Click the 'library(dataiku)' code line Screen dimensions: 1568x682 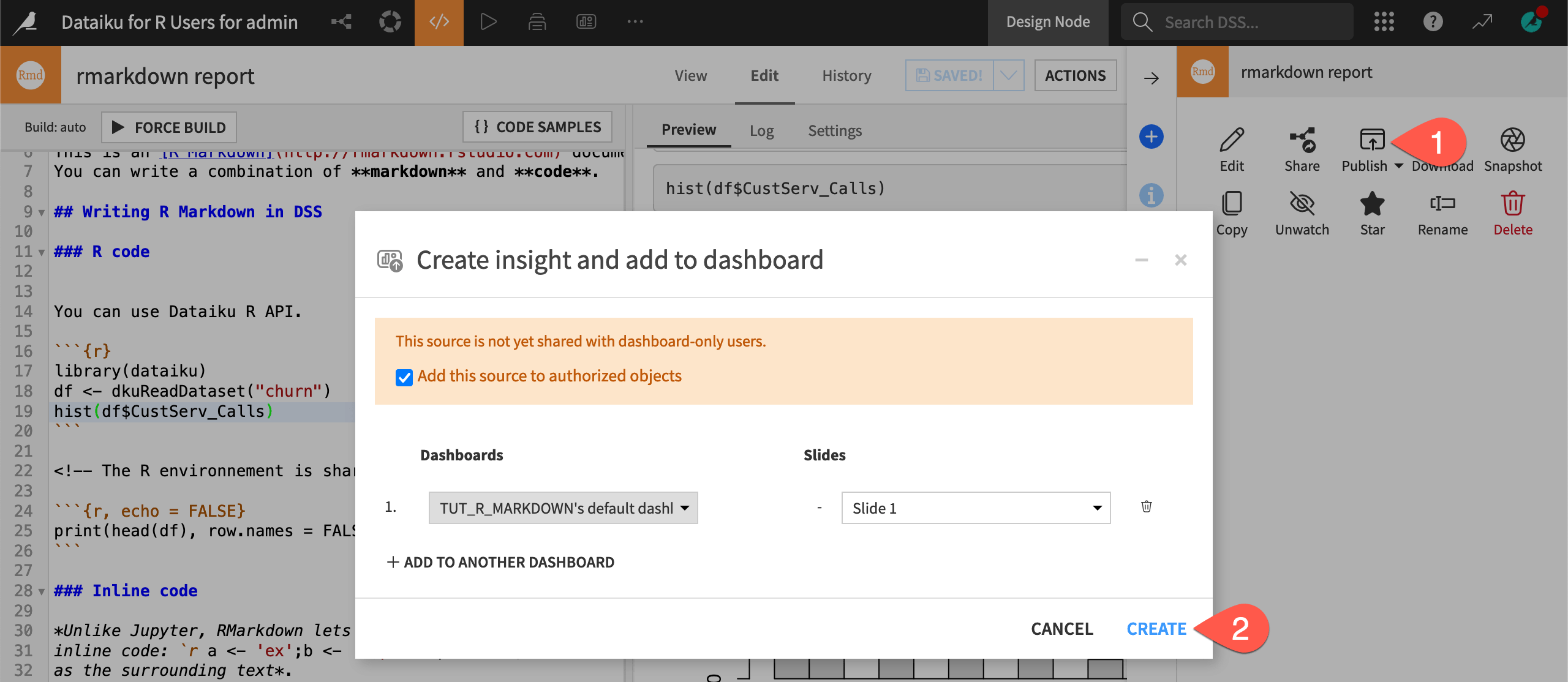pyautogui.click(x=130, y=371)
